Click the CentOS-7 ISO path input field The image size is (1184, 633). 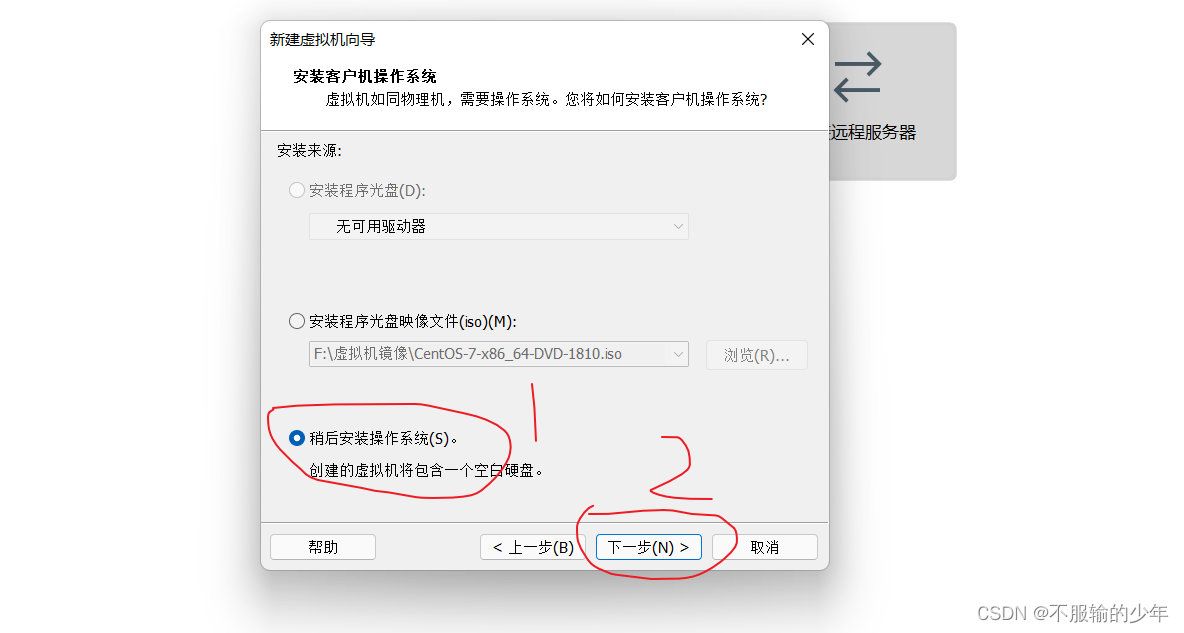[x=488, y=354]
